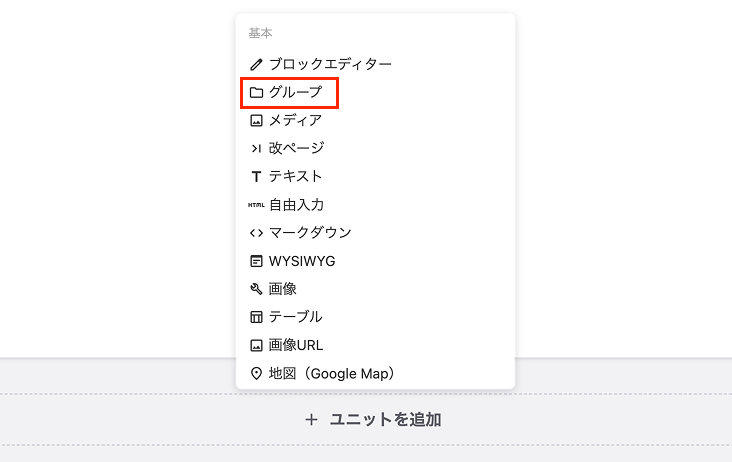Click the map pin icon for 地図

pos(256,373)
